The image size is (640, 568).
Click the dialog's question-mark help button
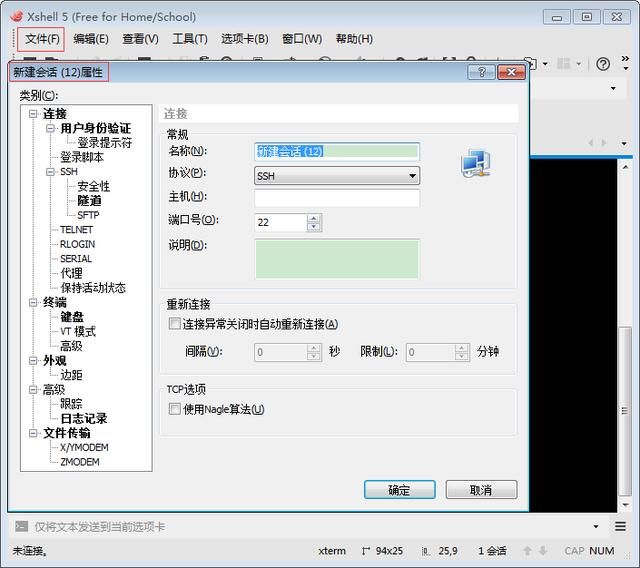point(481,72)
